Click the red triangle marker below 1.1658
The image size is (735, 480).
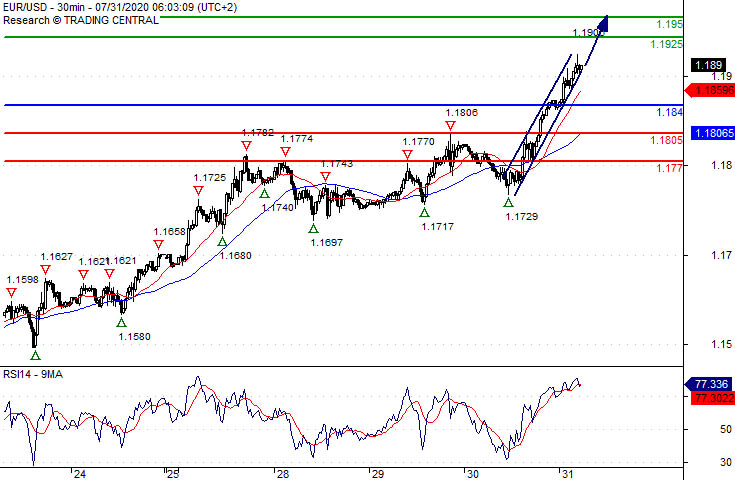158,245
